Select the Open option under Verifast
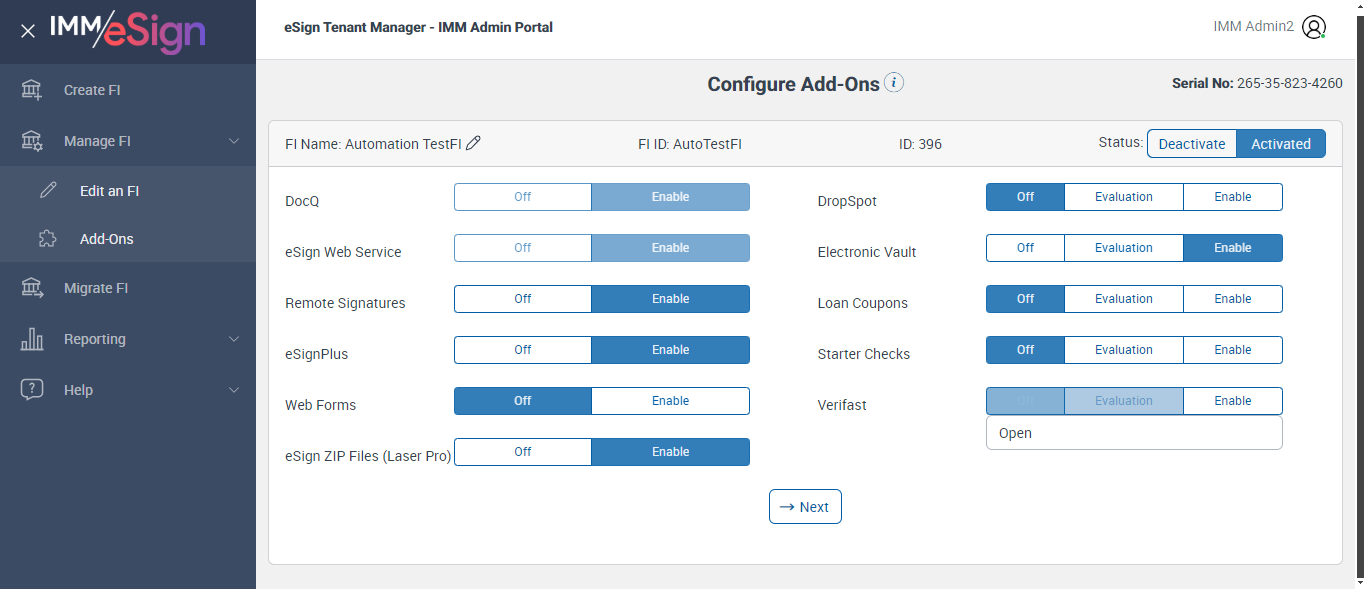Viewport: 1366px width, 589px height. click(1016, 433)
